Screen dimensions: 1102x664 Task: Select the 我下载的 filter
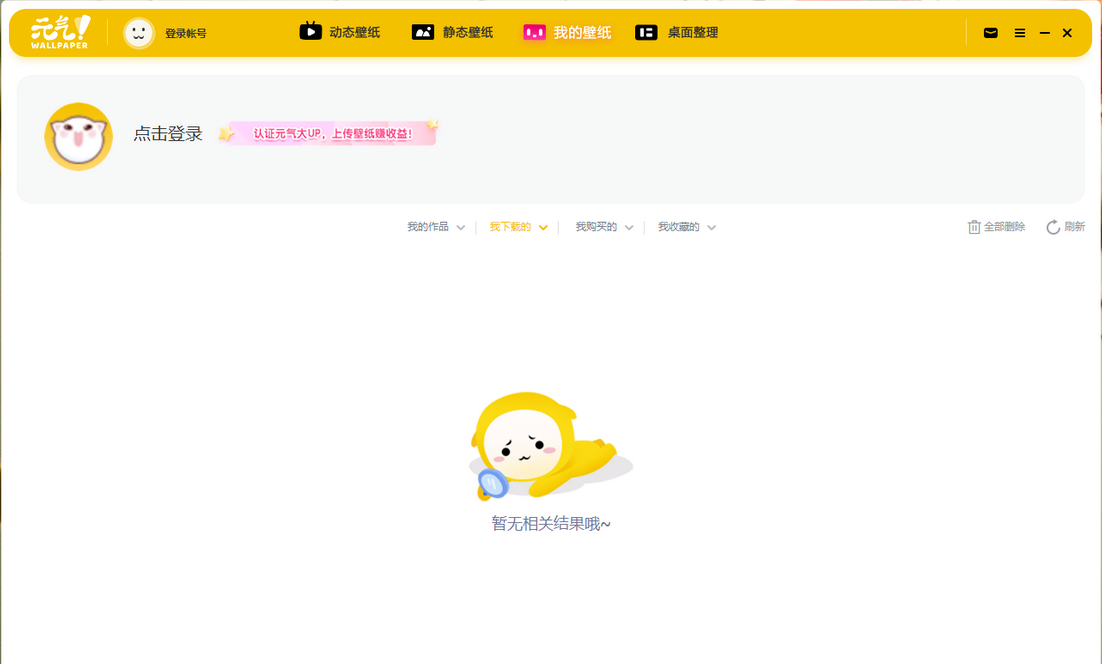510,227
